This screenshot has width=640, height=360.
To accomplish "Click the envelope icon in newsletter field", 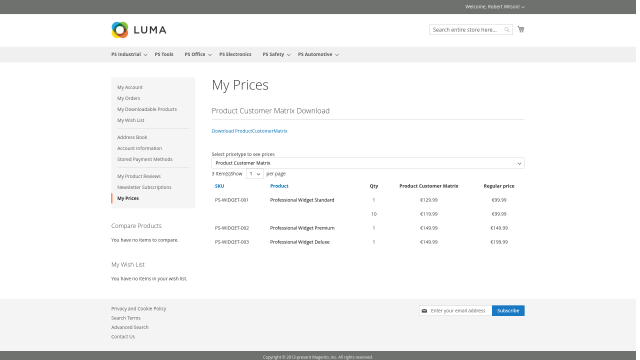I will [x=424, y=311].
